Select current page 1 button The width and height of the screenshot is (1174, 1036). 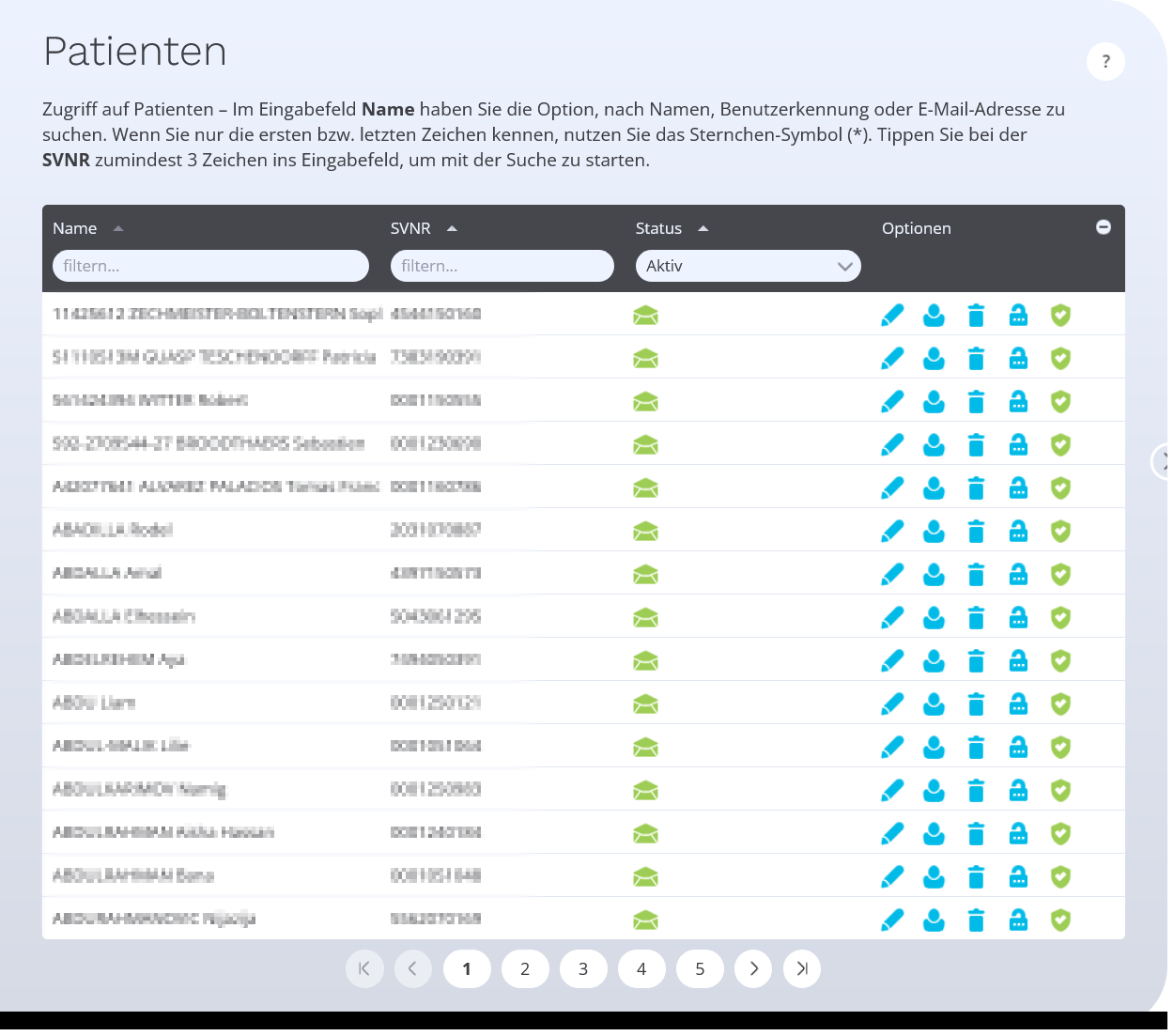click(467, 969)
